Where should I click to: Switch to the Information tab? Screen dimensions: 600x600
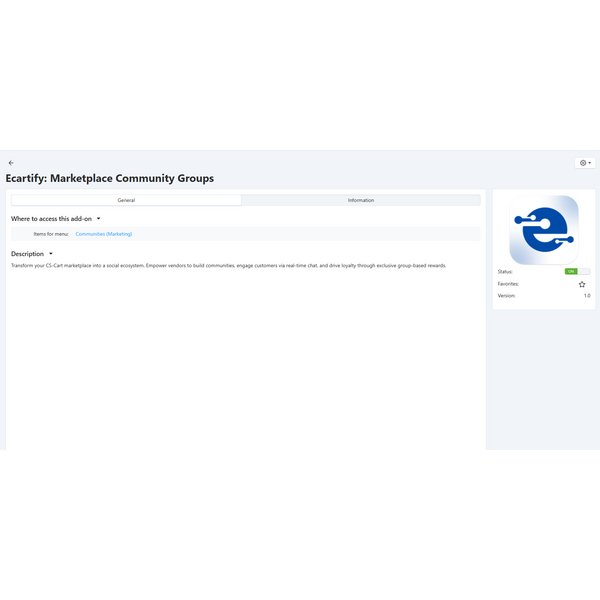tap(361, 200)
